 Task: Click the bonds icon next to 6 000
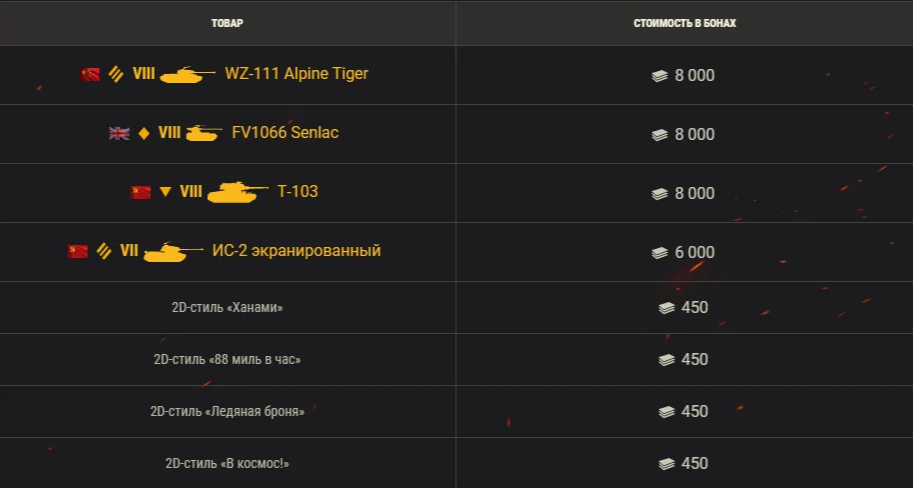pos(660,253)
